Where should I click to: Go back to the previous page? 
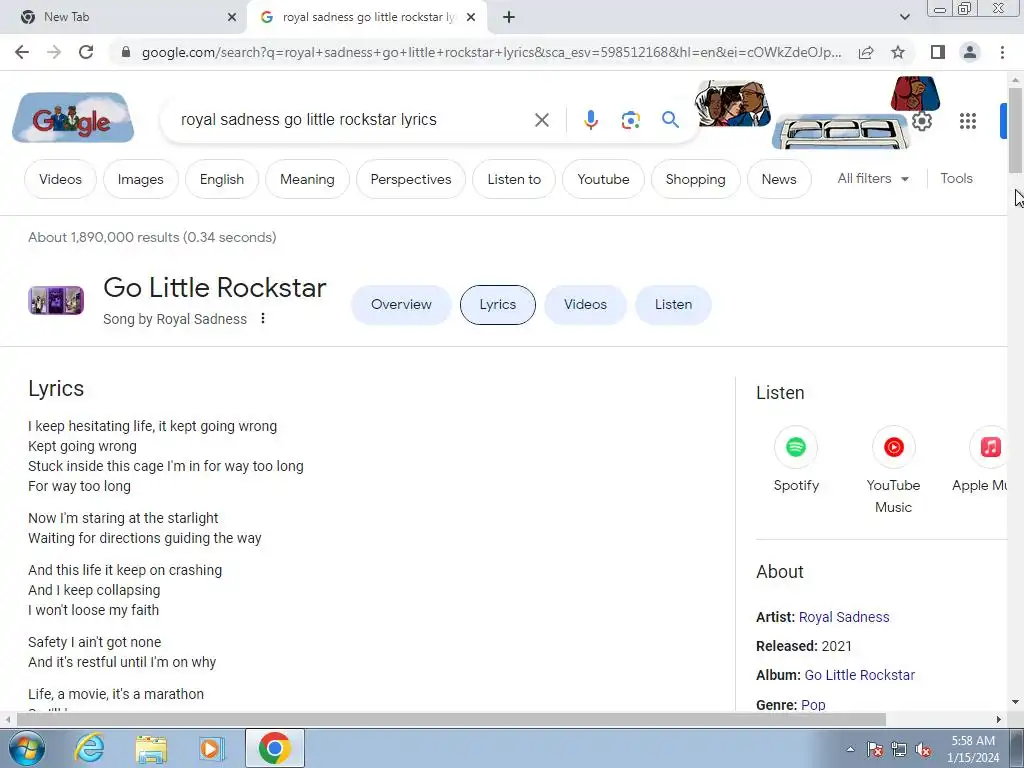[x=22, y=52]
